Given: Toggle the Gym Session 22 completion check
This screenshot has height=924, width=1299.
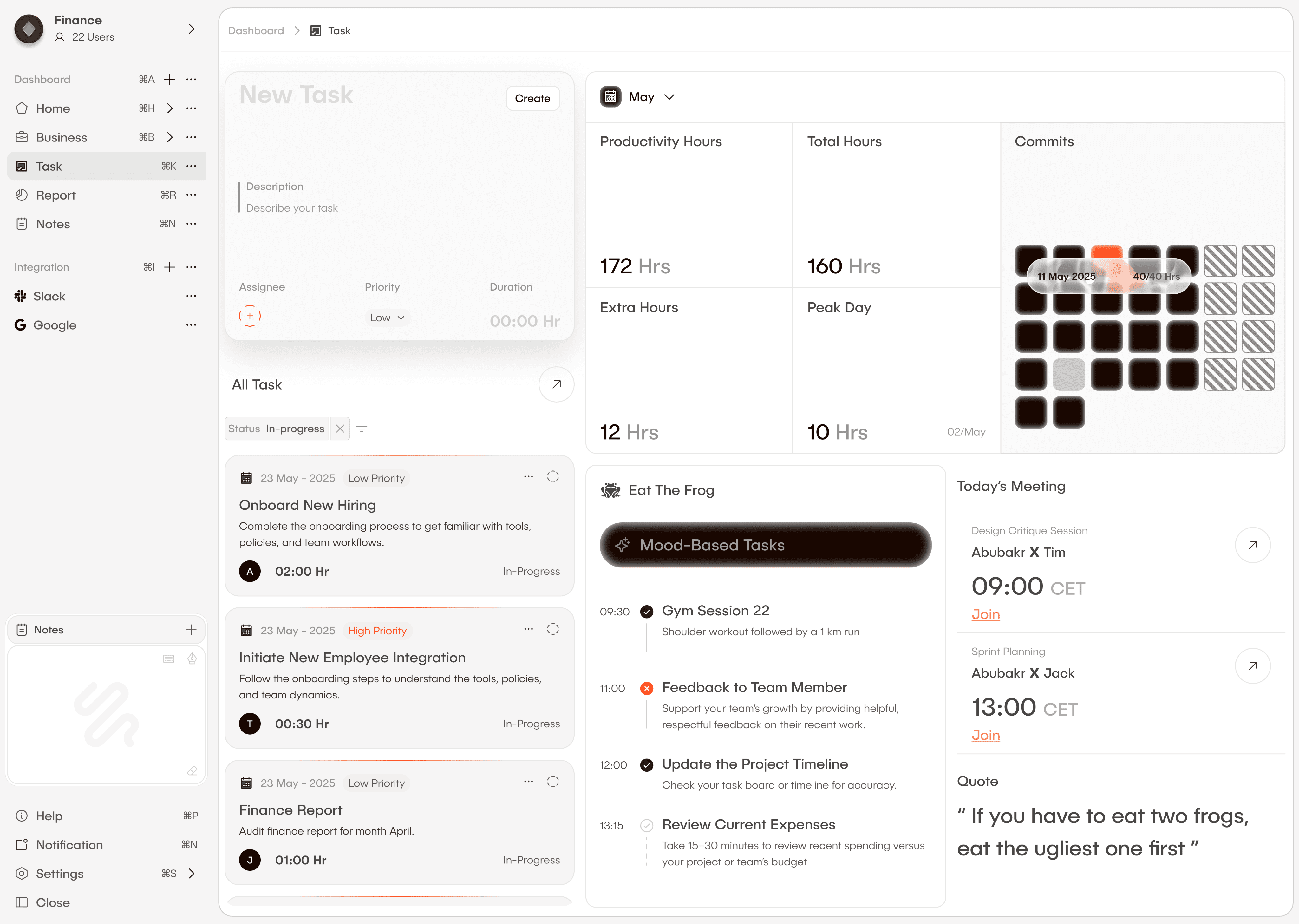Looking at the screenshot, I should pyautogui.click(x=647, y=612).
